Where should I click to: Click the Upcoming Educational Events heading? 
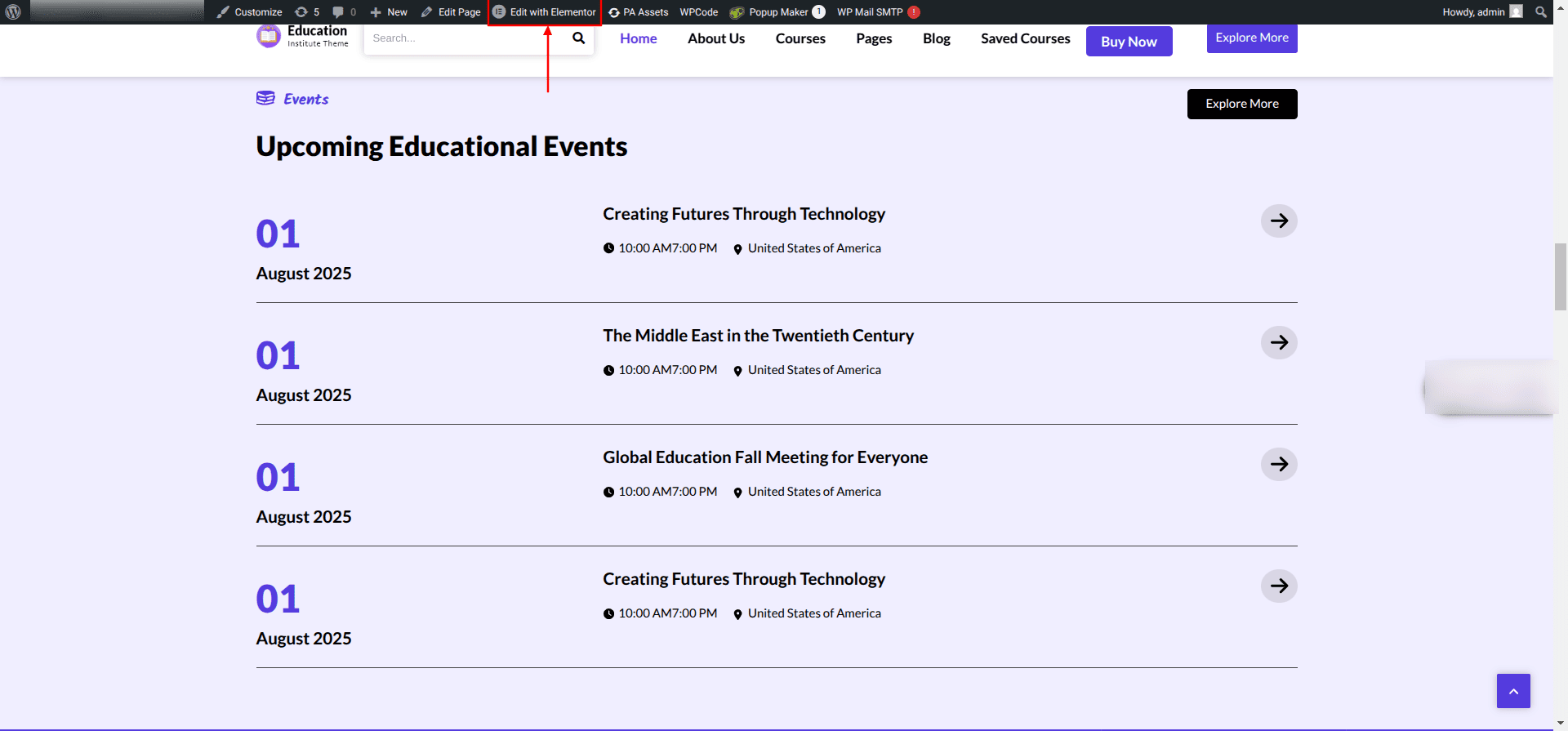442,146
